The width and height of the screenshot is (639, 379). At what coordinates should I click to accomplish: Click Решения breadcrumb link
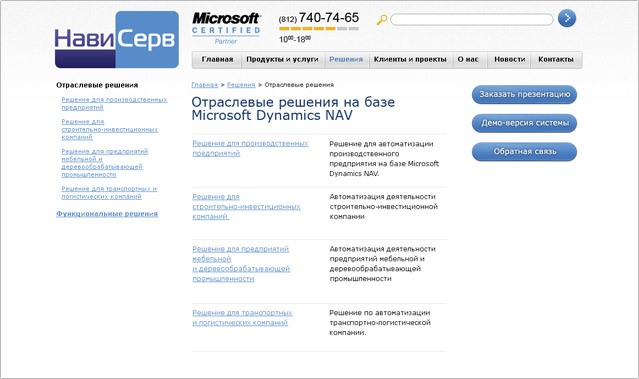241,85
